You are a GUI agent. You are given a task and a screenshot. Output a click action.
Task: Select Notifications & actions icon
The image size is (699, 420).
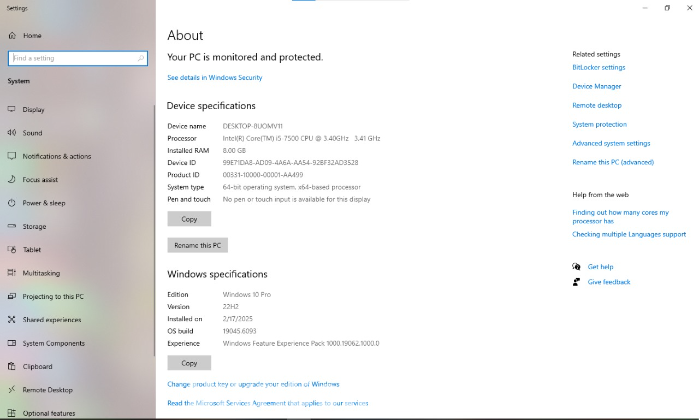tap(12, 156)
